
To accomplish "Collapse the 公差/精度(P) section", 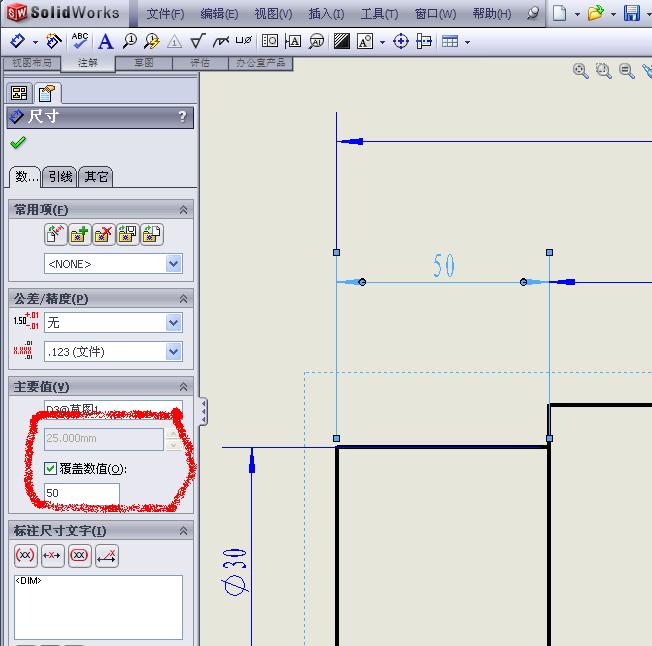I will (x=183, y=299).
